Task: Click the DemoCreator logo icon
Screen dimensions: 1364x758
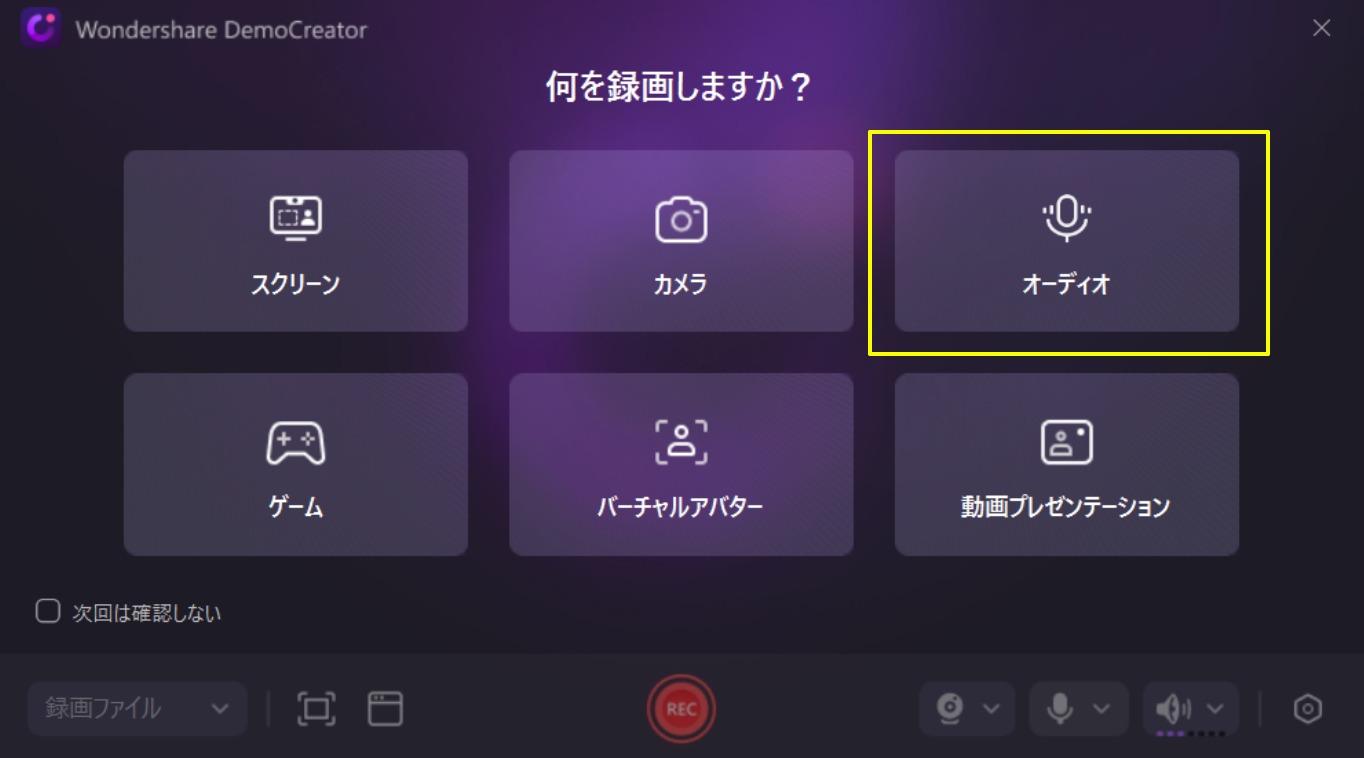Action: point(41,29)
